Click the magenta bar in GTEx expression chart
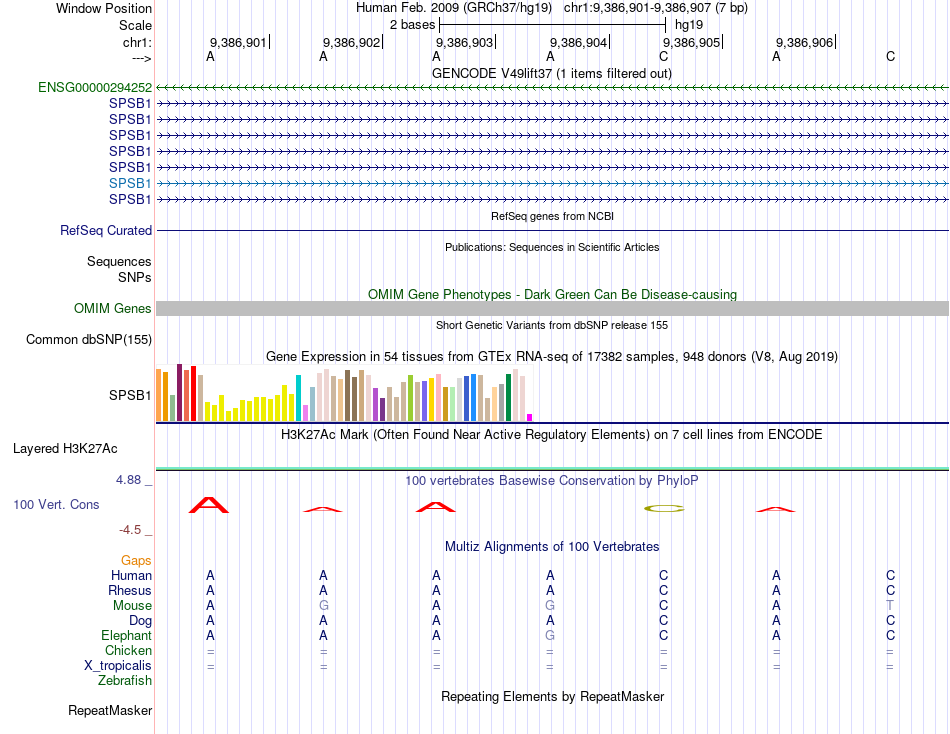 pos(530,418)
